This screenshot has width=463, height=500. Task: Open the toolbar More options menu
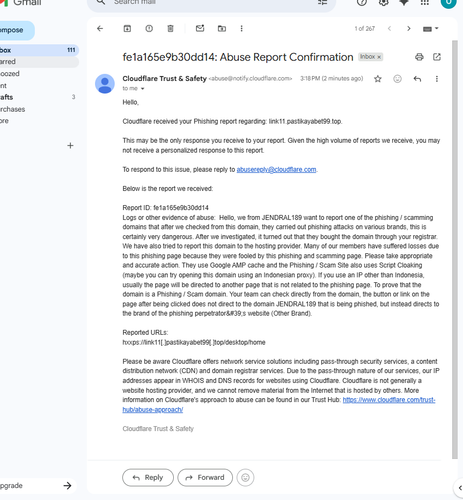(x=242, y=29)
